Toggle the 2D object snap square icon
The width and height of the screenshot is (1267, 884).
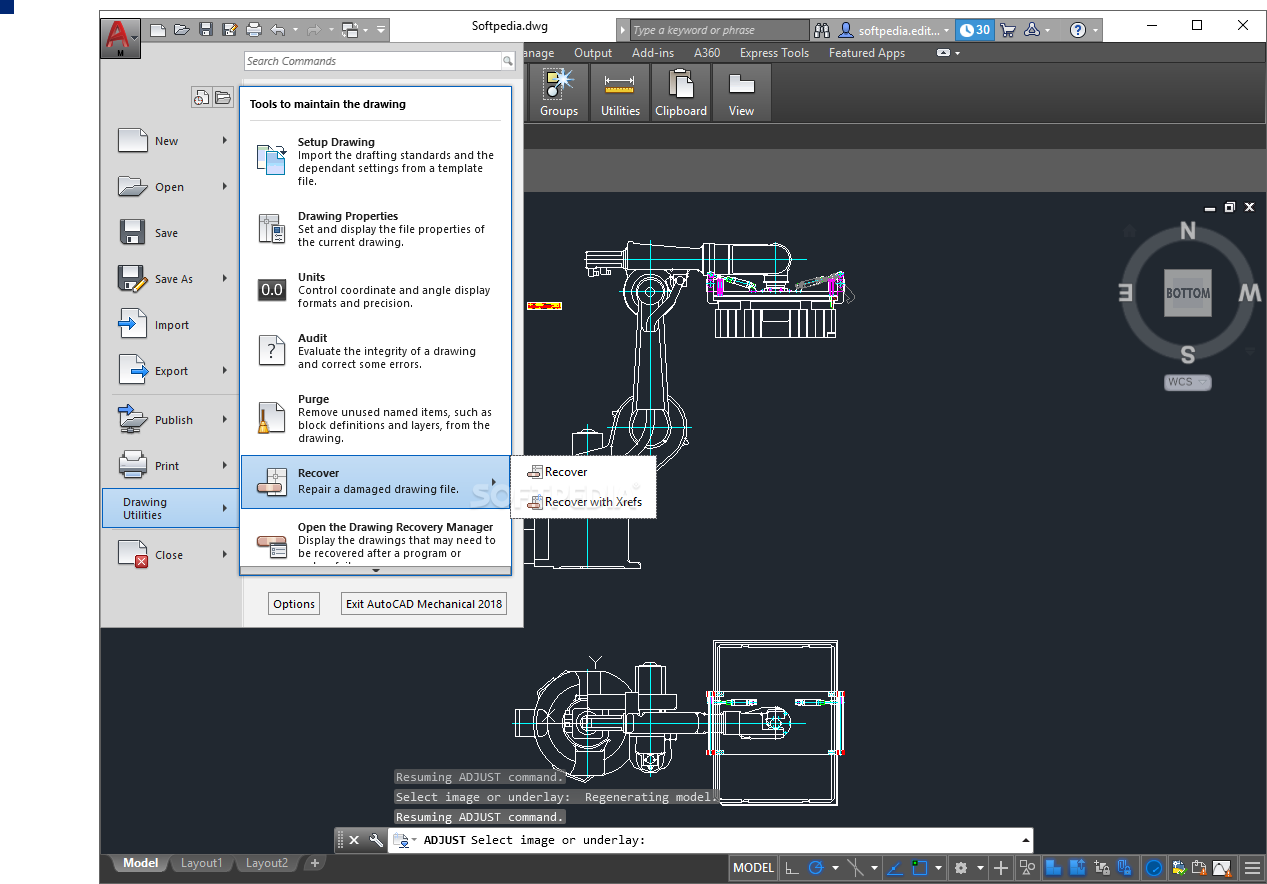(x=920, y=868)
